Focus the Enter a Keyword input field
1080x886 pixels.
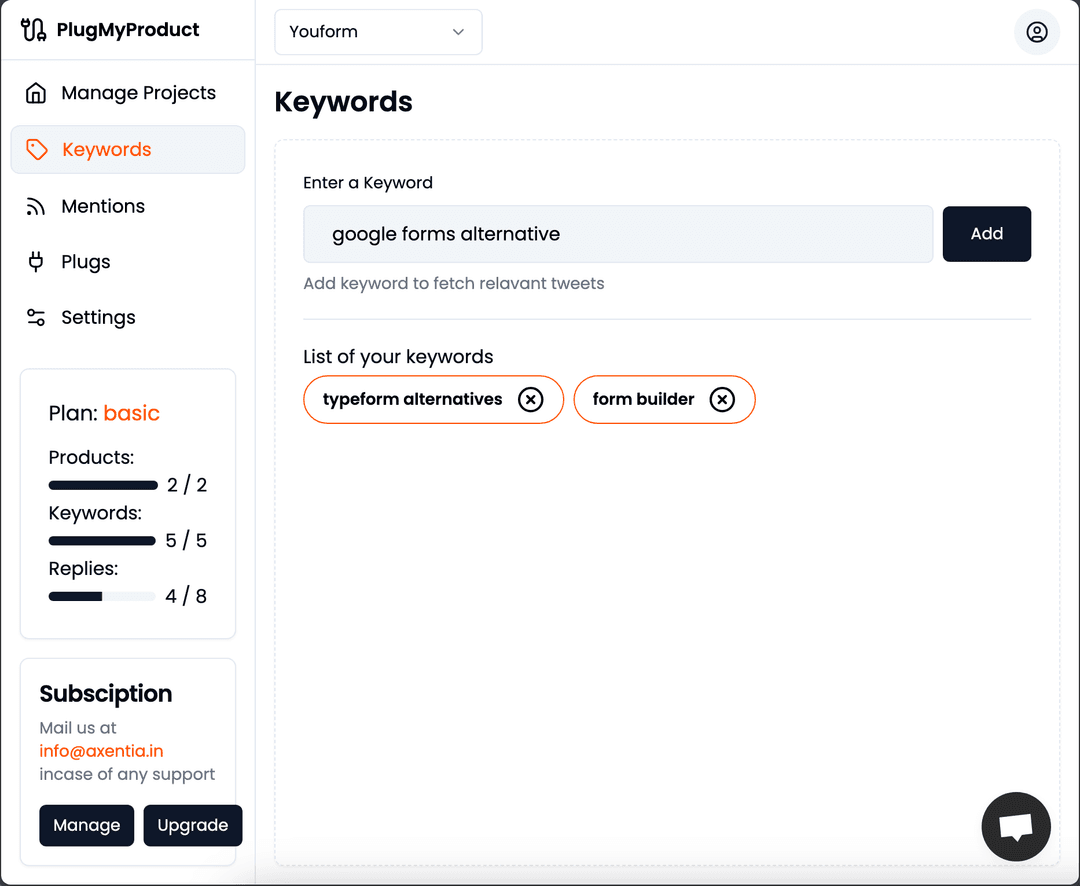point(618,234)
